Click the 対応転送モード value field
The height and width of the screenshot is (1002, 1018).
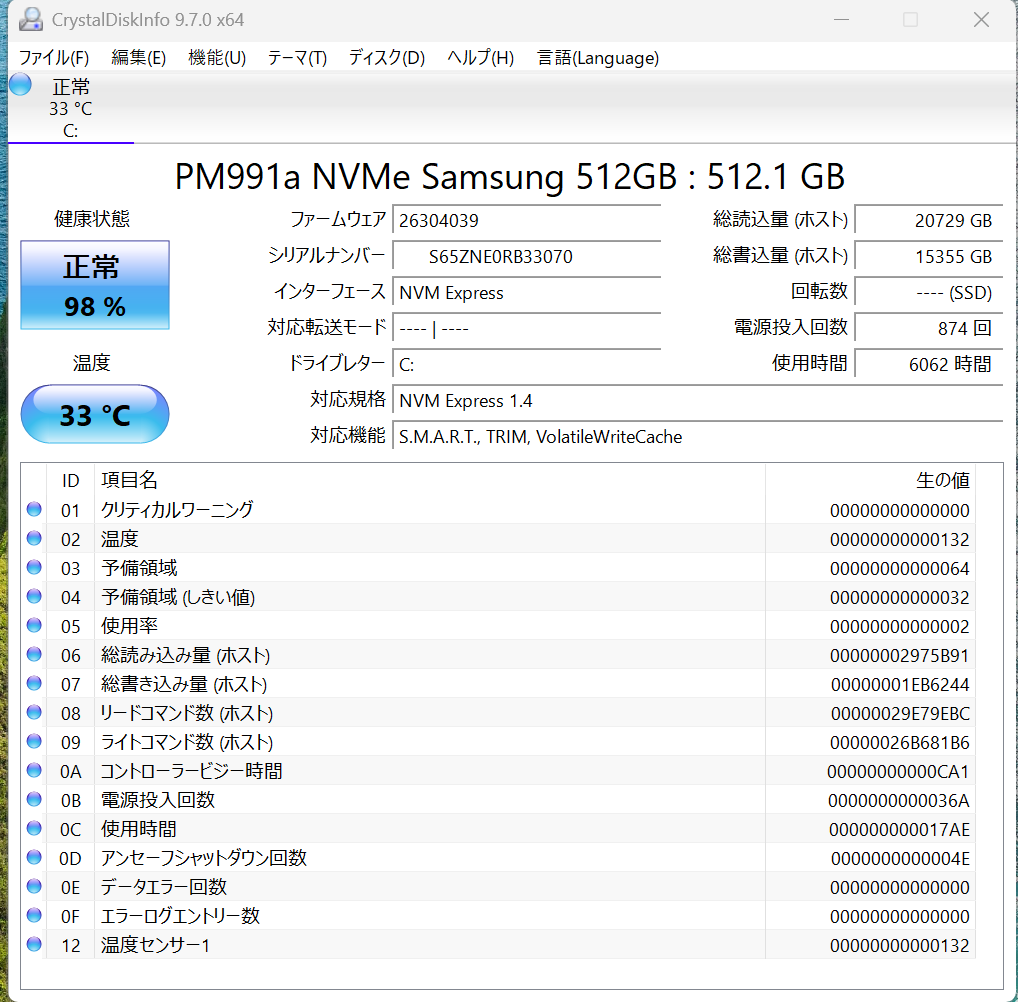pos(527,329)
